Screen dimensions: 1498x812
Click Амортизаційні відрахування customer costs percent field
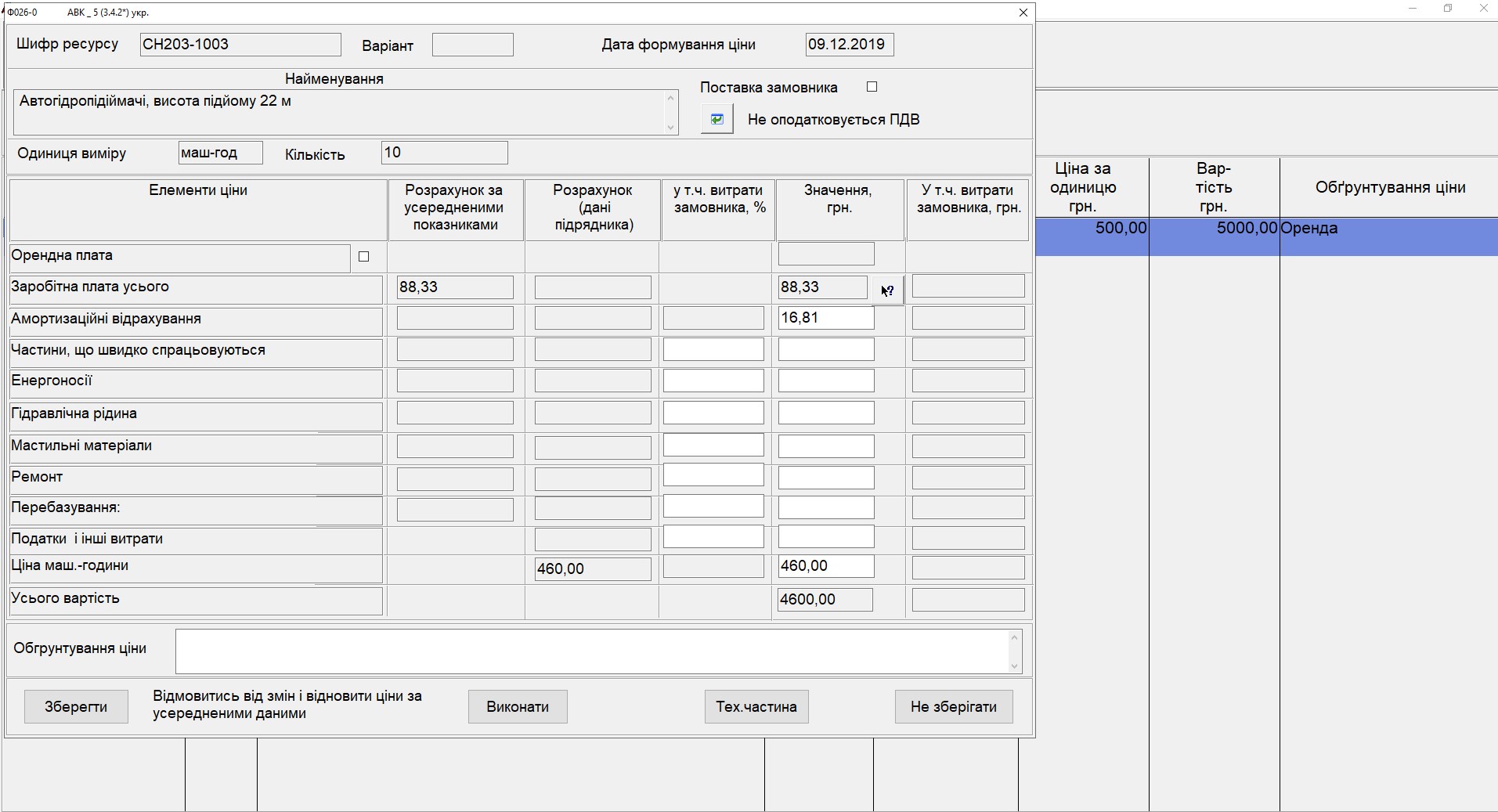click(x=713, y=318)
